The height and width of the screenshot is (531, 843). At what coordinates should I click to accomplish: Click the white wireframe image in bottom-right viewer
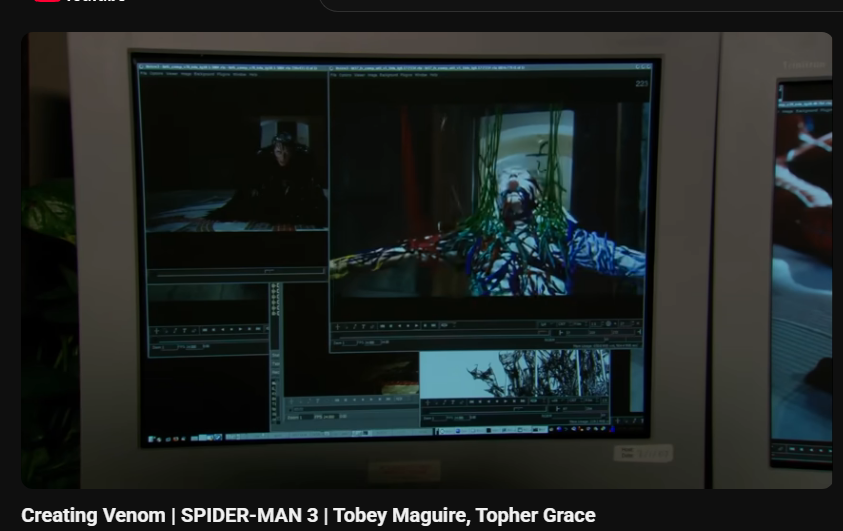[x=514, y=374]
